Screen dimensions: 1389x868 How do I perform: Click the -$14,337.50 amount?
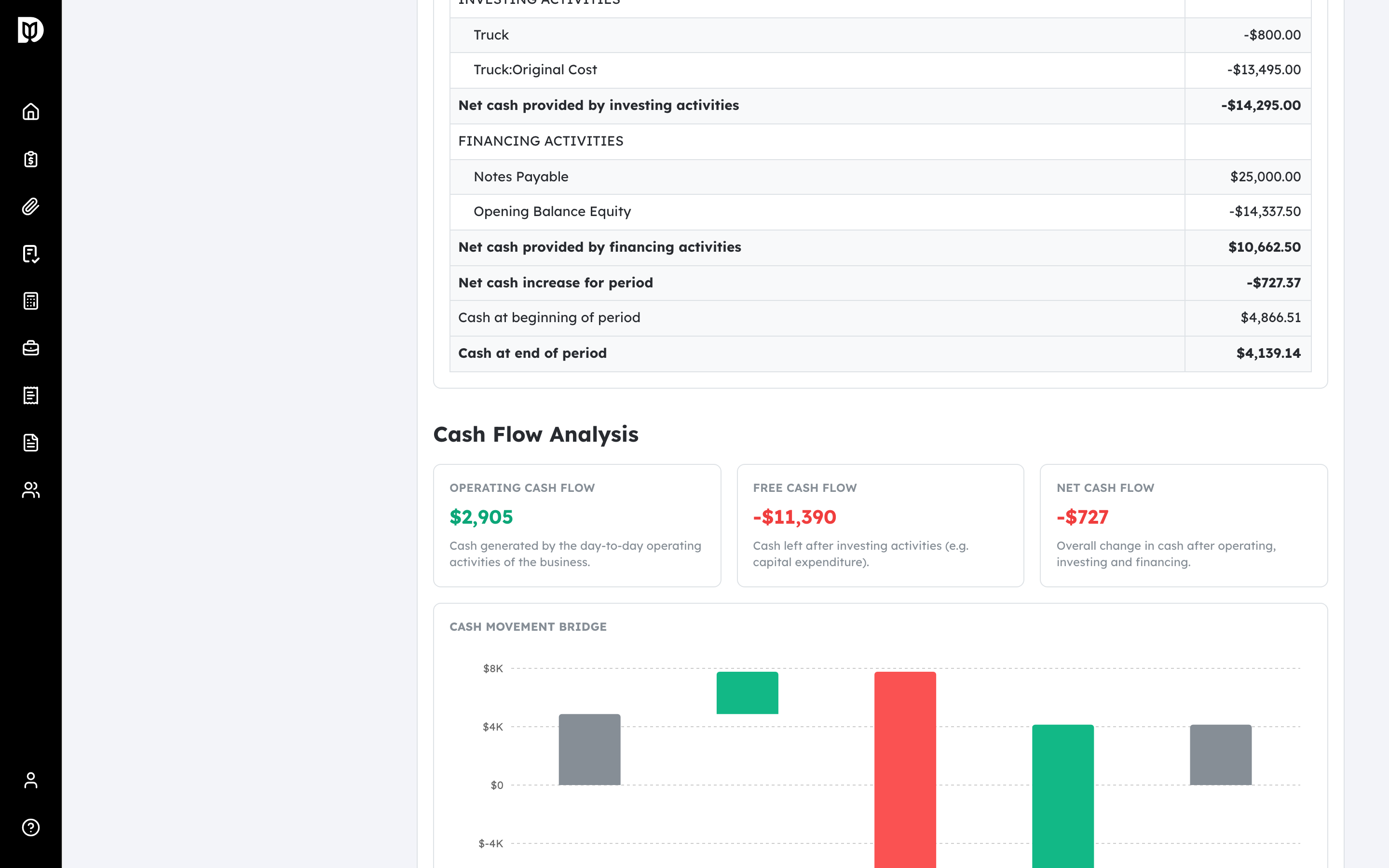(x=1265, y=212)
